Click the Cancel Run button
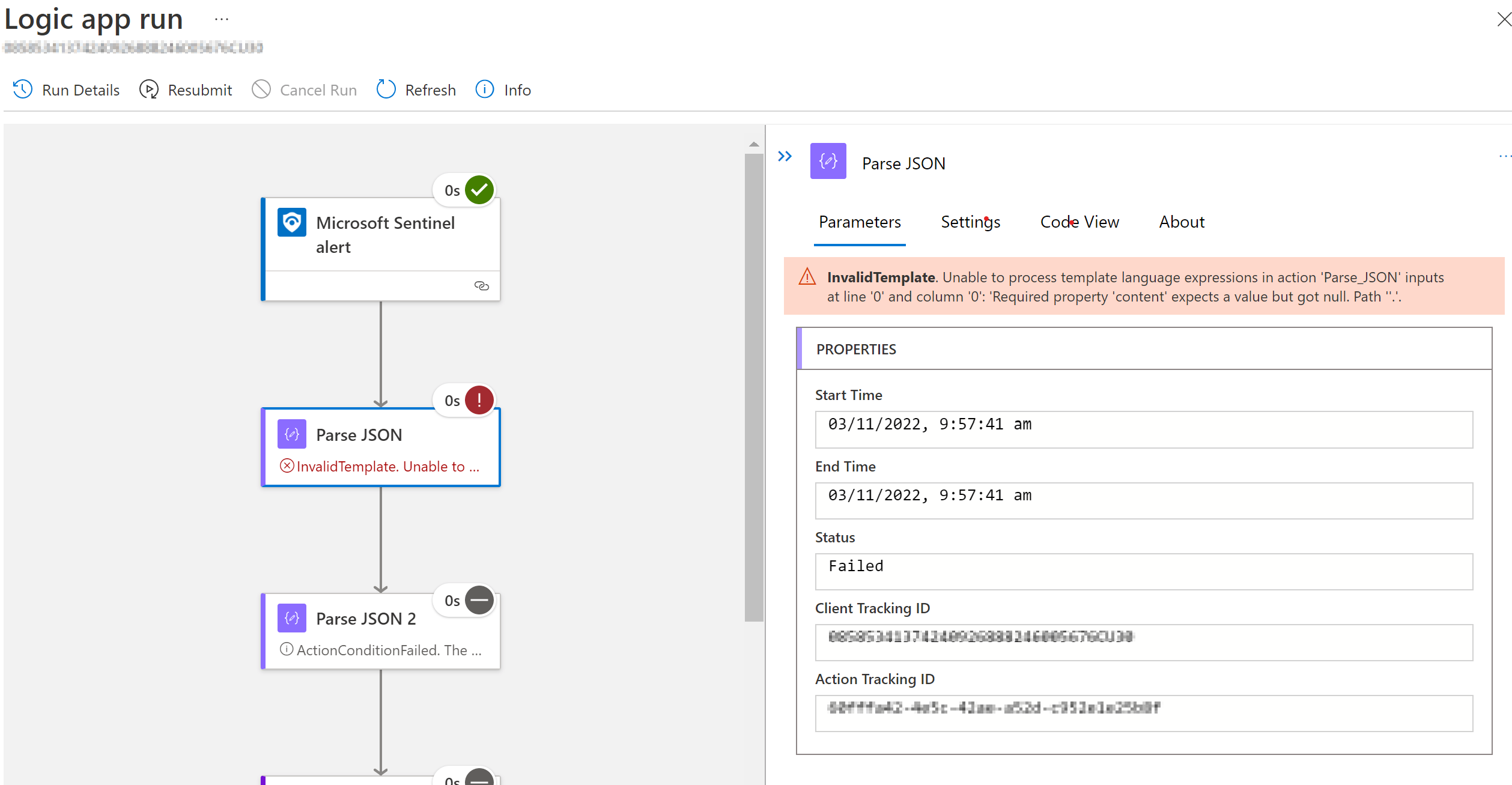The width and height of the screenshot is (1512, 785). [304, 89]
